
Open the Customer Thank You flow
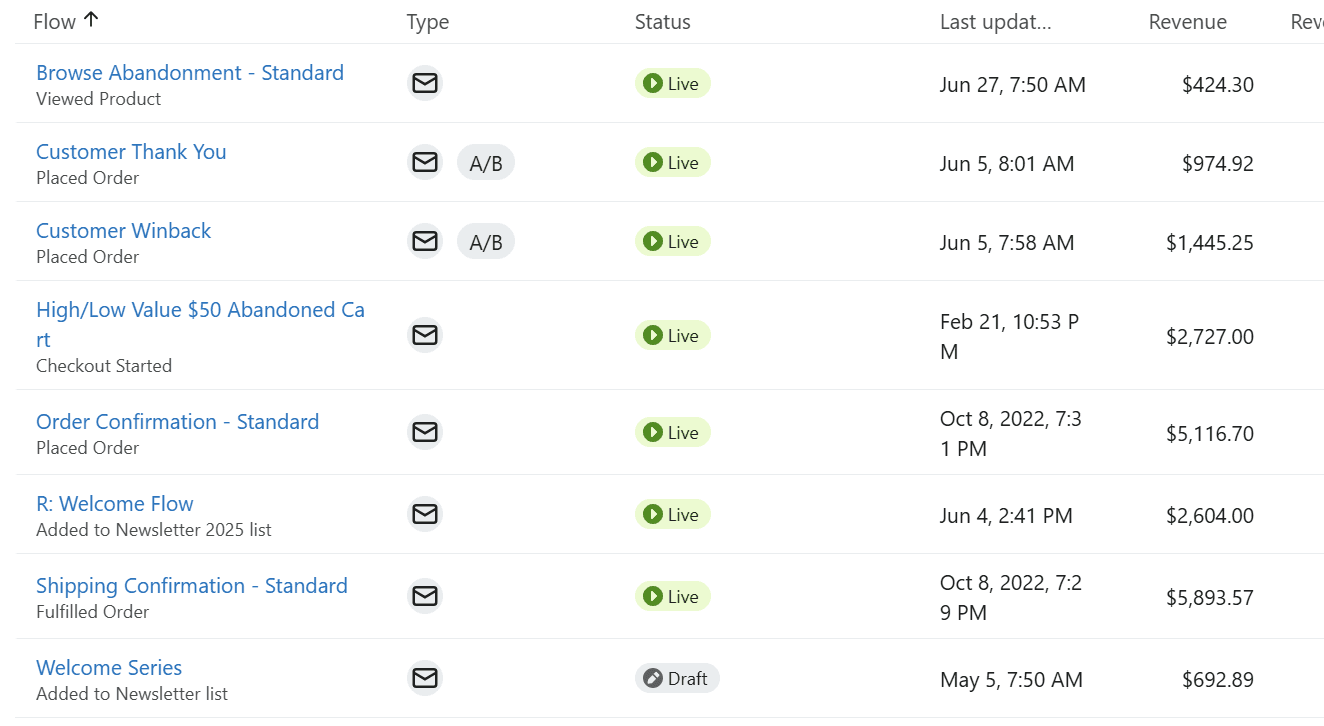point(130,151)
